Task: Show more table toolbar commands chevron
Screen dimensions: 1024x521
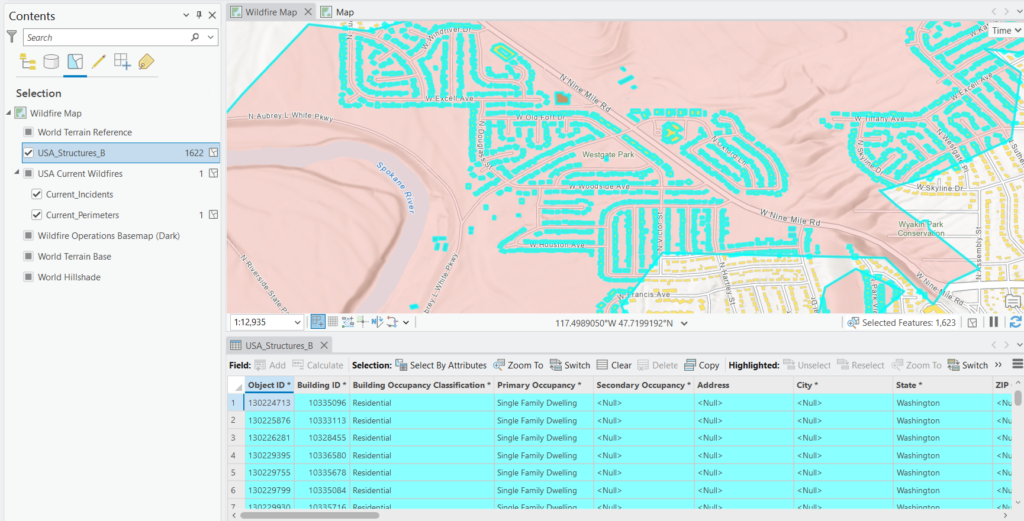Action: (x=999, y=365)
